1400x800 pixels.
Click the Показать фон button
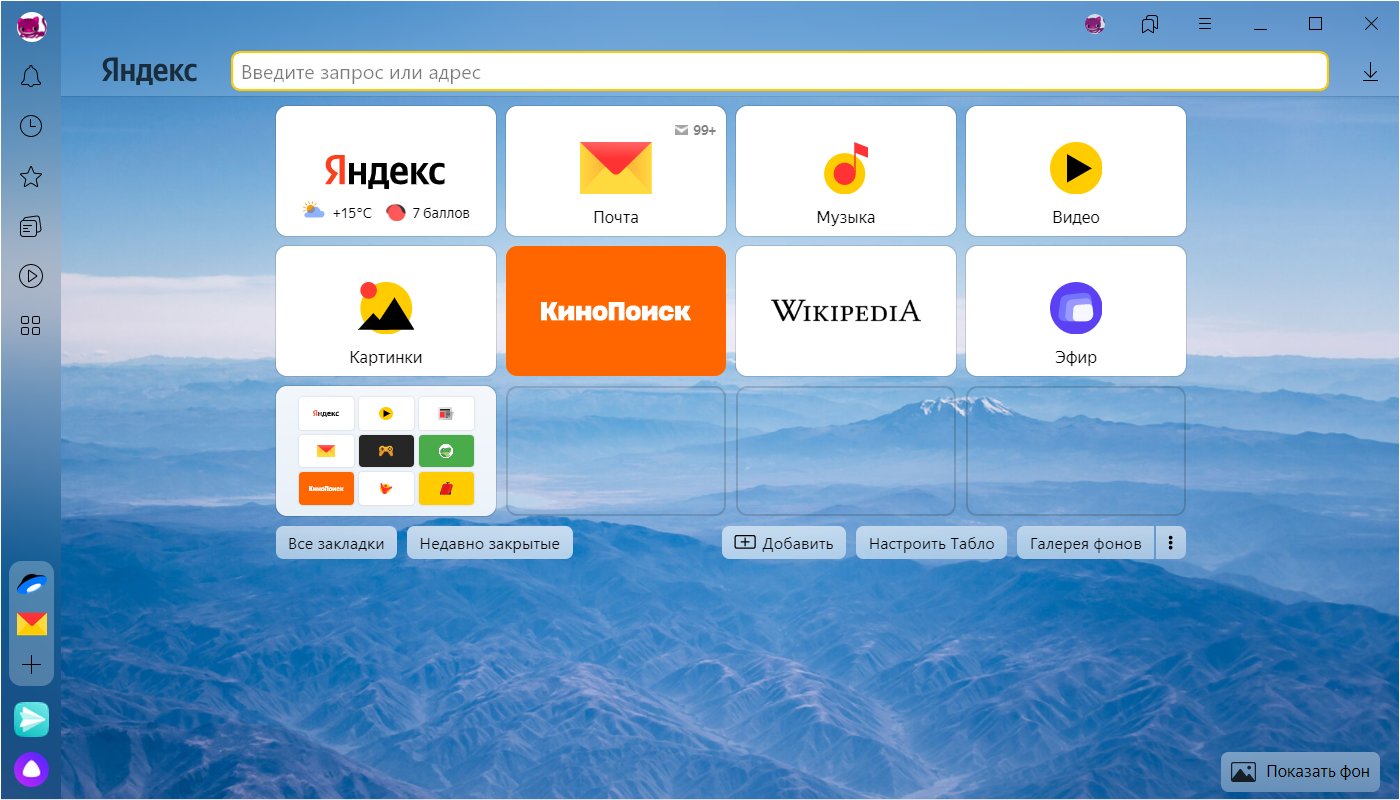click(x=1301, y=771)
